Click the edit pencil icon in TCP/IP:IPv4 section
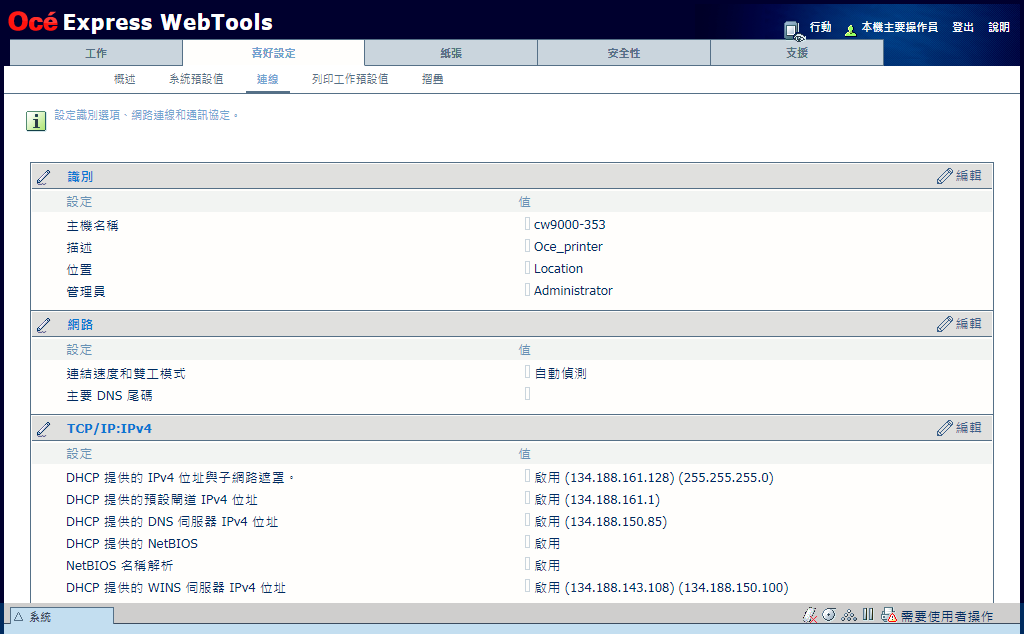Screen dimensions: 1024x634 (x=944, y=428)
